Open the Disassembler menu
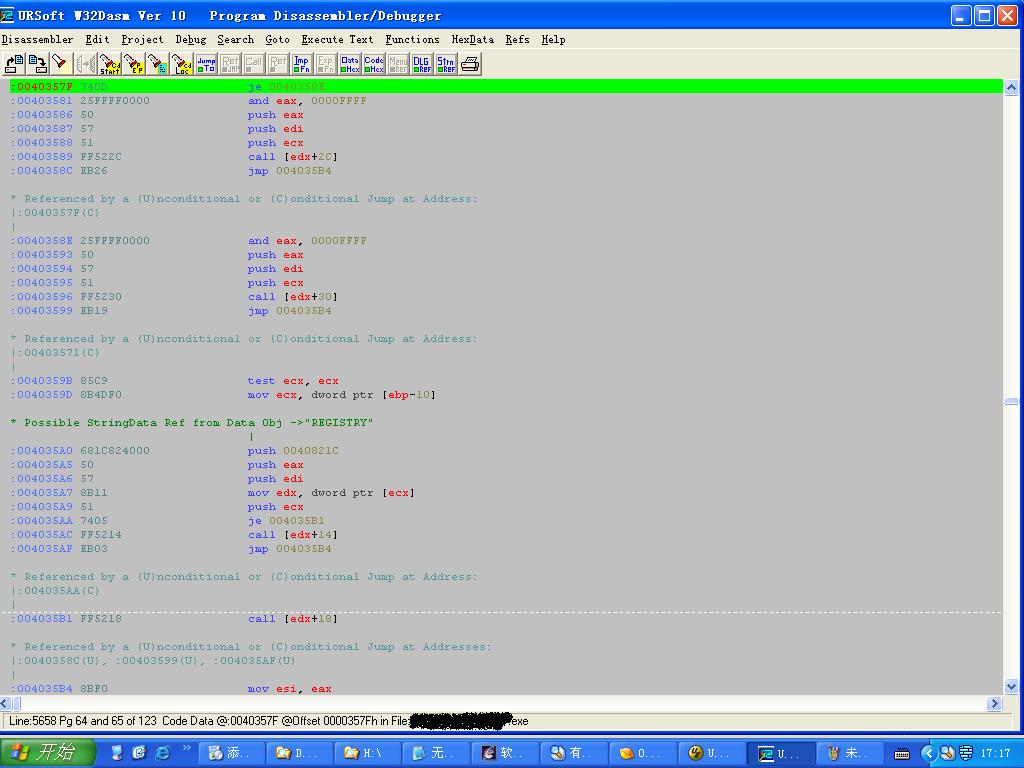Image resolution: width=1024 pixels, height=768 pixels. pyautogui.click(x=37, y=39)
